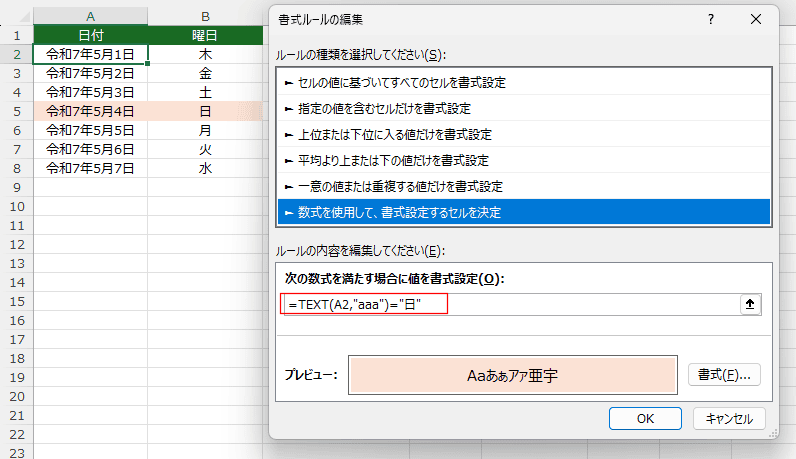Screen dimensions: 796x459
Task: Select 数式を使用して、書式設定するセルを決定 rule
Action: (x=524, y=212)
